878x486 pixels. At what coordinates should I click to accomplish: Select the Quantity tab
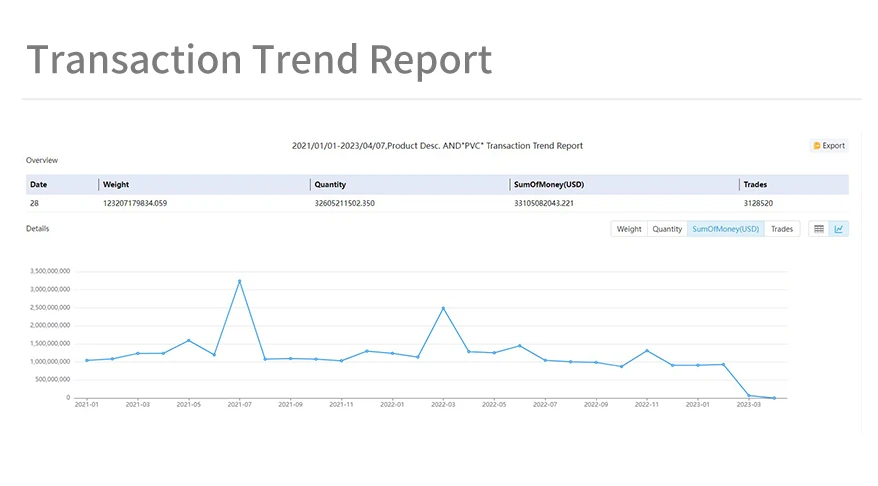pyautogui.click(x=667, y=229)
